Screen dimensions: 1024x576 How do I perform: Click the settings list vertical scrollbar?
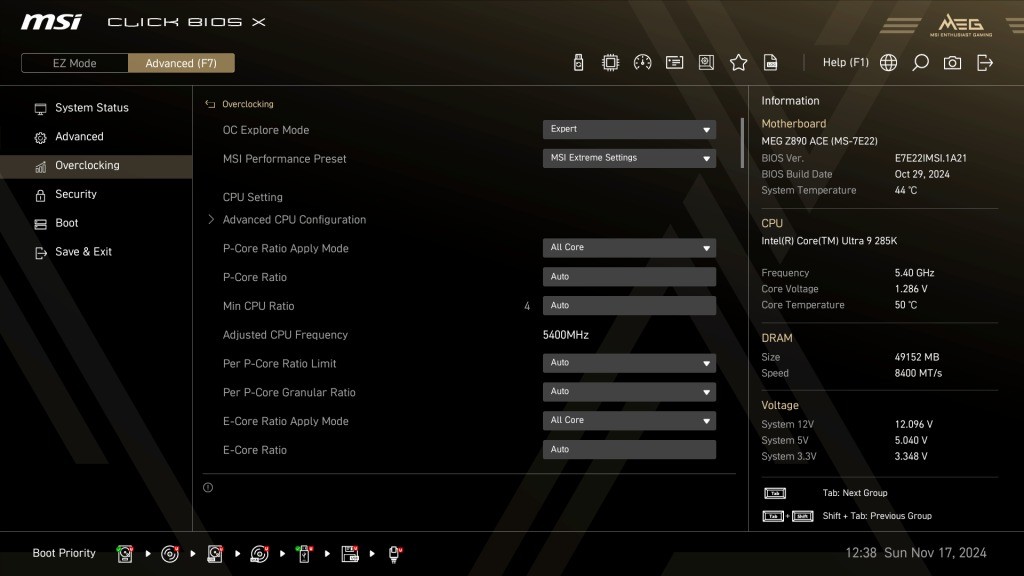(742, 143)
